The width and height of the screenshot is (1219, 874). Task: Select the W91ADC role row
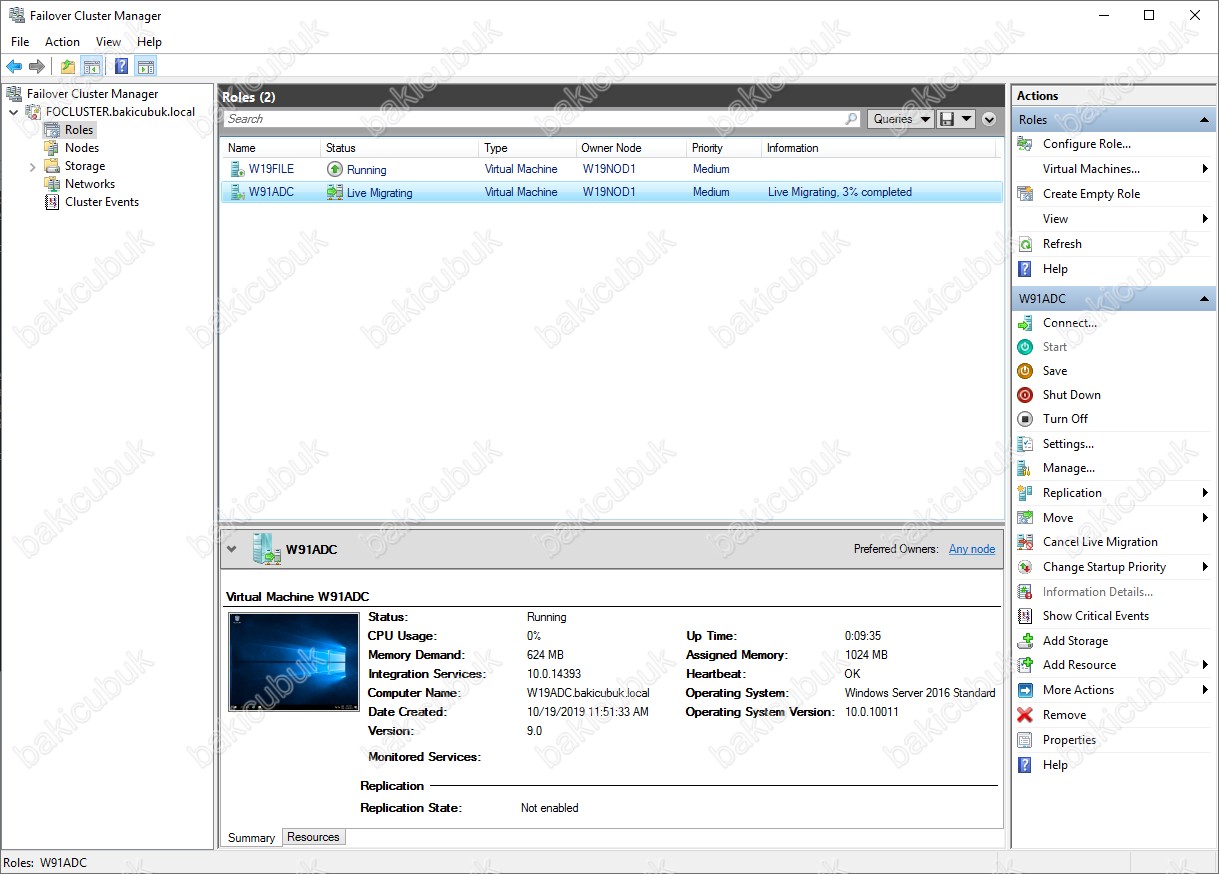[611, 192]
